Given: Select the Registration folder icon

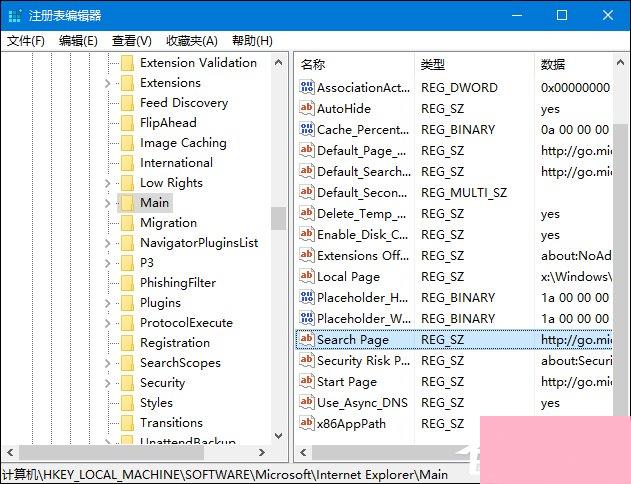Looking at the screenshot, I should click(x=127, y=343).
